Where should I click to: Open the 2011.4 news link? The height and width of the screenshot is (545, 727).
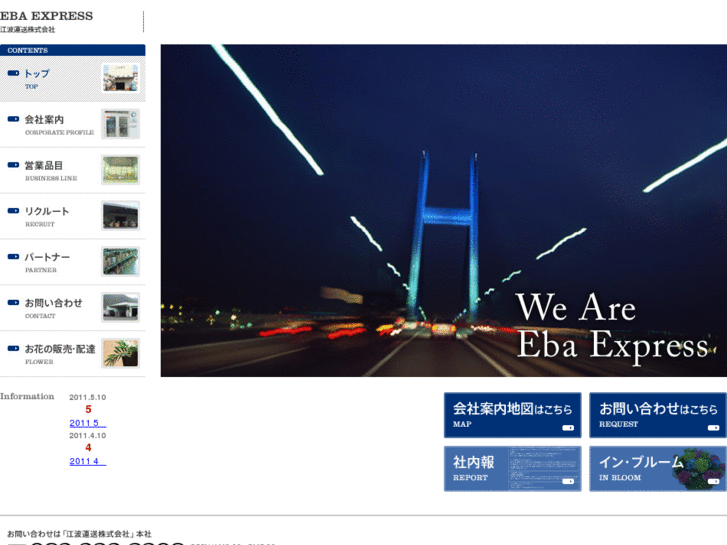tap(88, 462)
